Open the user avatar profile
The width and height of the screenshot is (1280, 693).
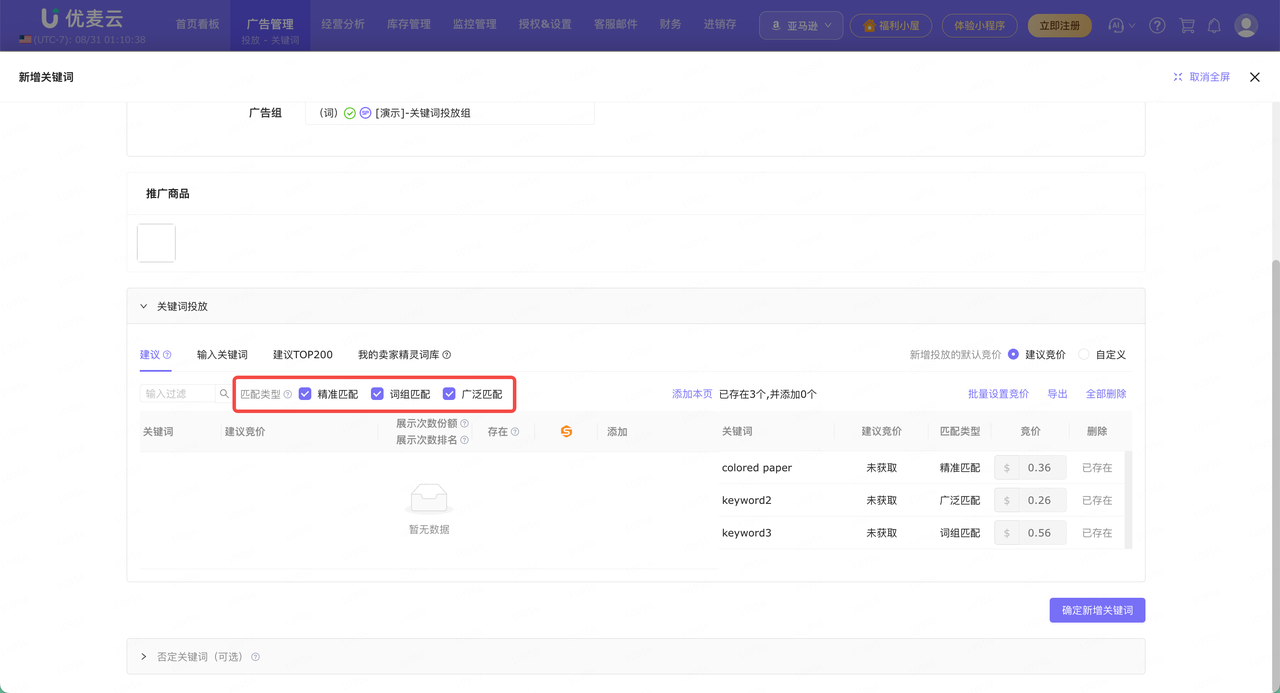coord(1246,26)
